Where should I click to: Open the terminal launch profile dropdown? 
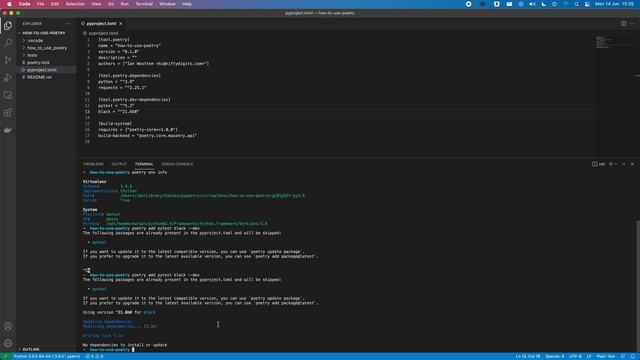coord(616,164)
